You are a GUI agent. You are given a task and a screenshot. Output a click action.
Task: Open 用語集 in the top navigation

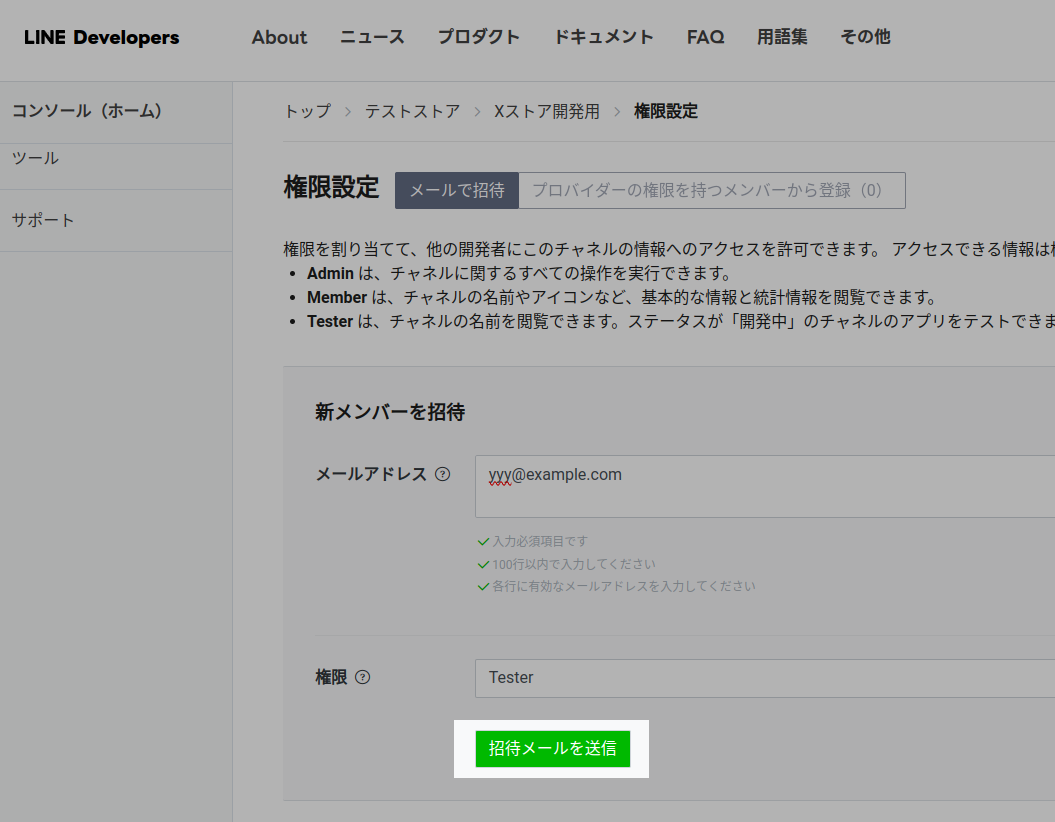click(x=782, y=38)
